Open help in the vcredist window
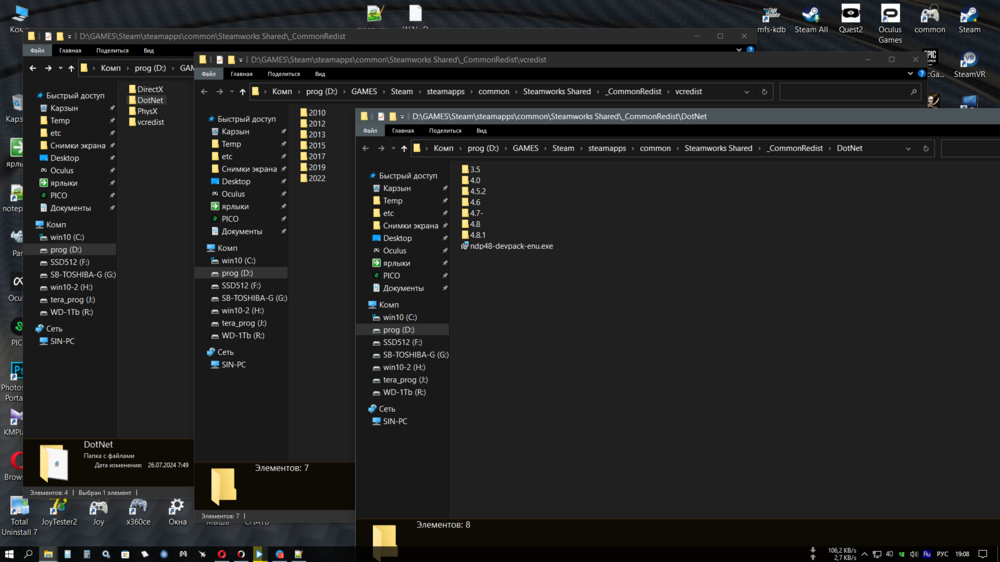1000x562 pixels. tap(922, 74)
